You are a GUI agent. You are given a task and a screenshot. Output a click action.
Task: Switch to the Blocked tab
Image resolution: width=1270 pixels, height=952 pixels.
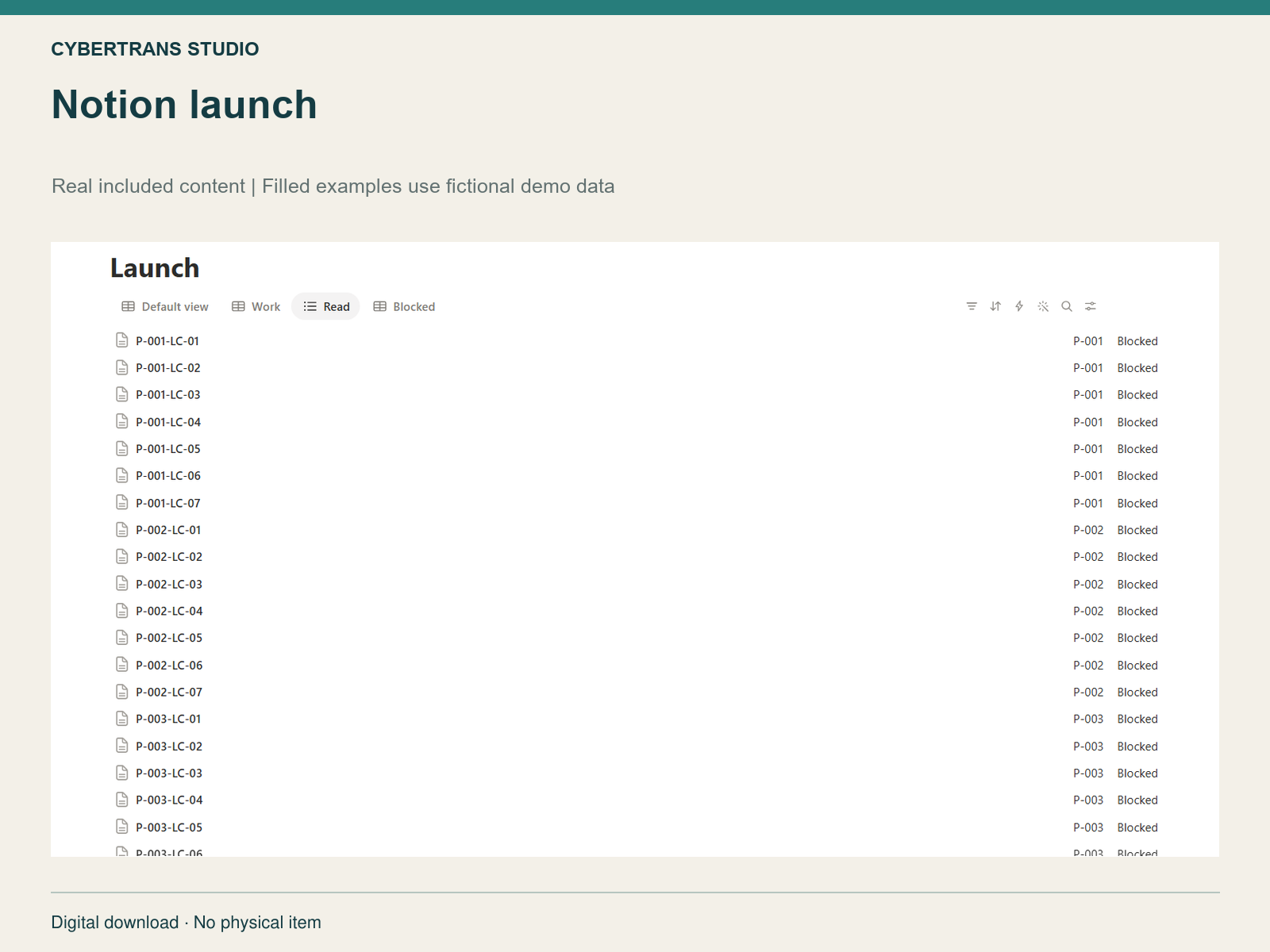tap(405, 306)
